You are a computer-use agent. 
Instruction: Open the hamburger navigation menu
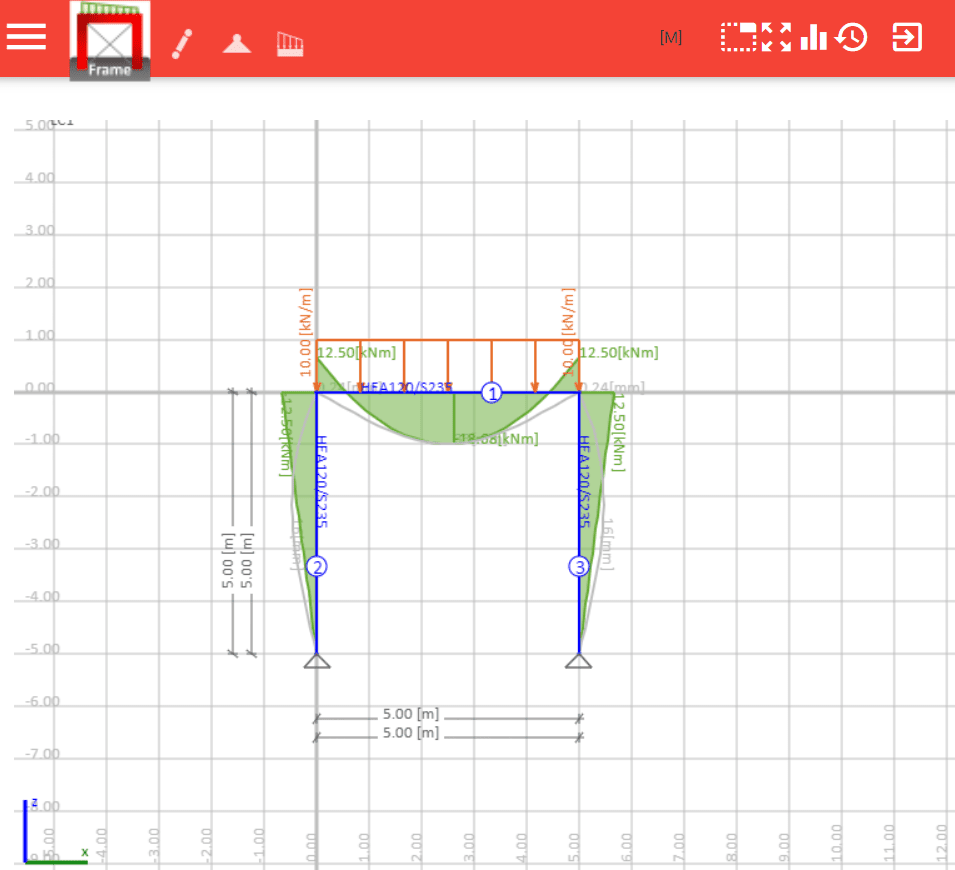[x=26, y=38]
